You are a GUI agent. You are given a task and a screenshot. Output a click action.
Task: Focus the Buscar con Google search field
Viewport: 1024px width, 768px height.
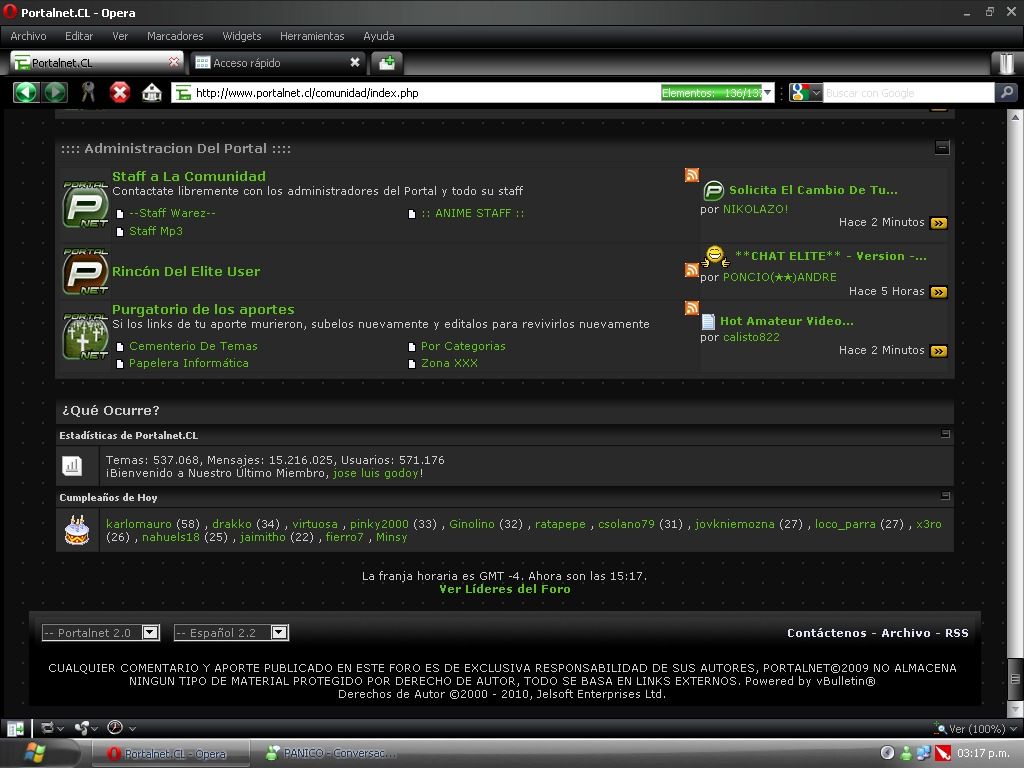[x=908, y=93]
